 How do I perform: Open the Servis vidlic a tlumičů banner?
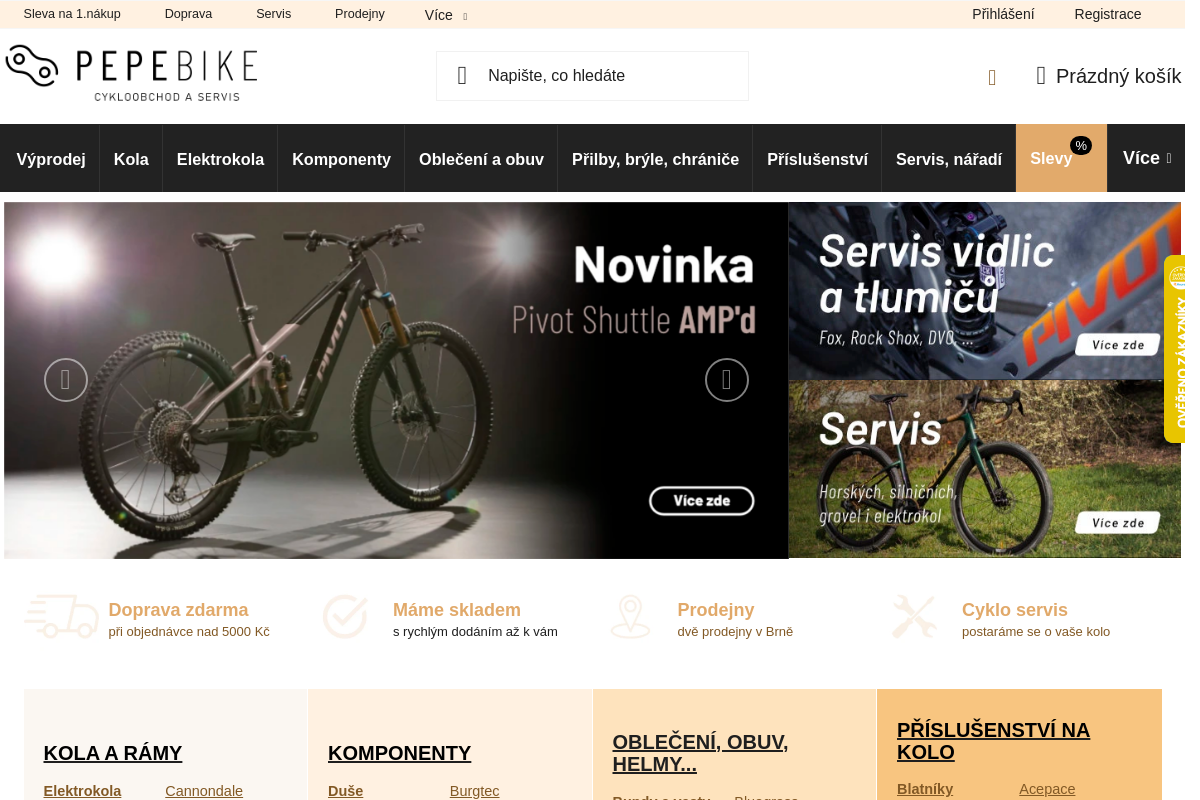pos(984,291)
